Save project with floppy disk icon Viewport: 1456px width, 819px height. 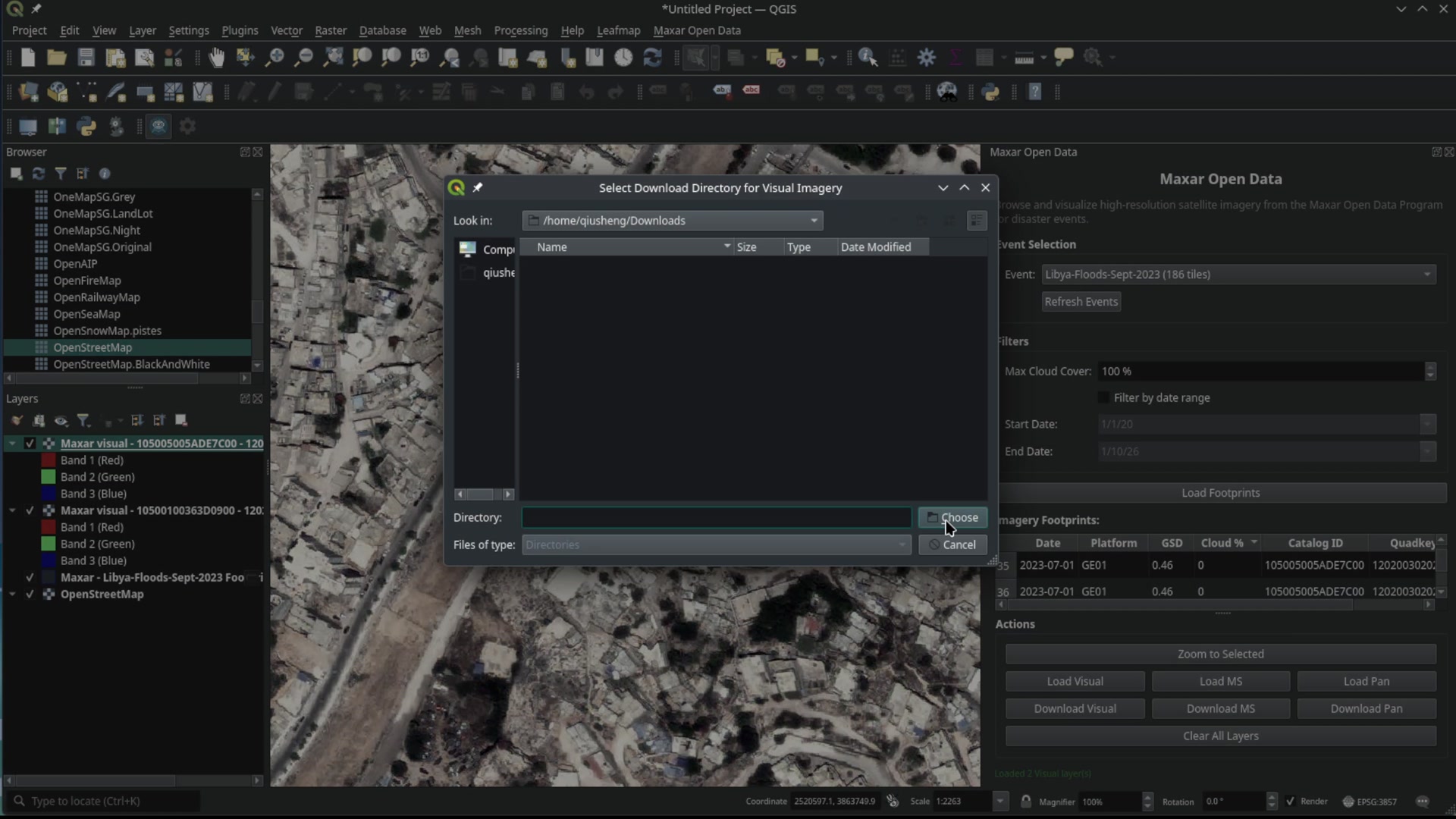(x=86, y=58)
